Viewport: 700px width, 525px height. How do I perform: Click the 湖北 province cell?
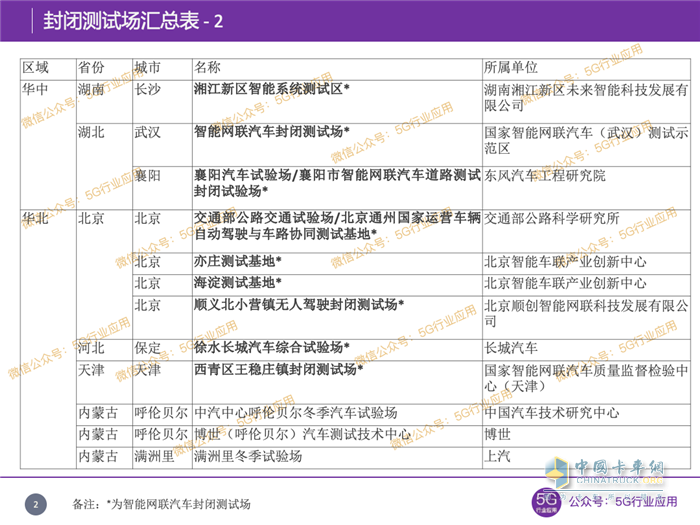click(x=104, y=167)
